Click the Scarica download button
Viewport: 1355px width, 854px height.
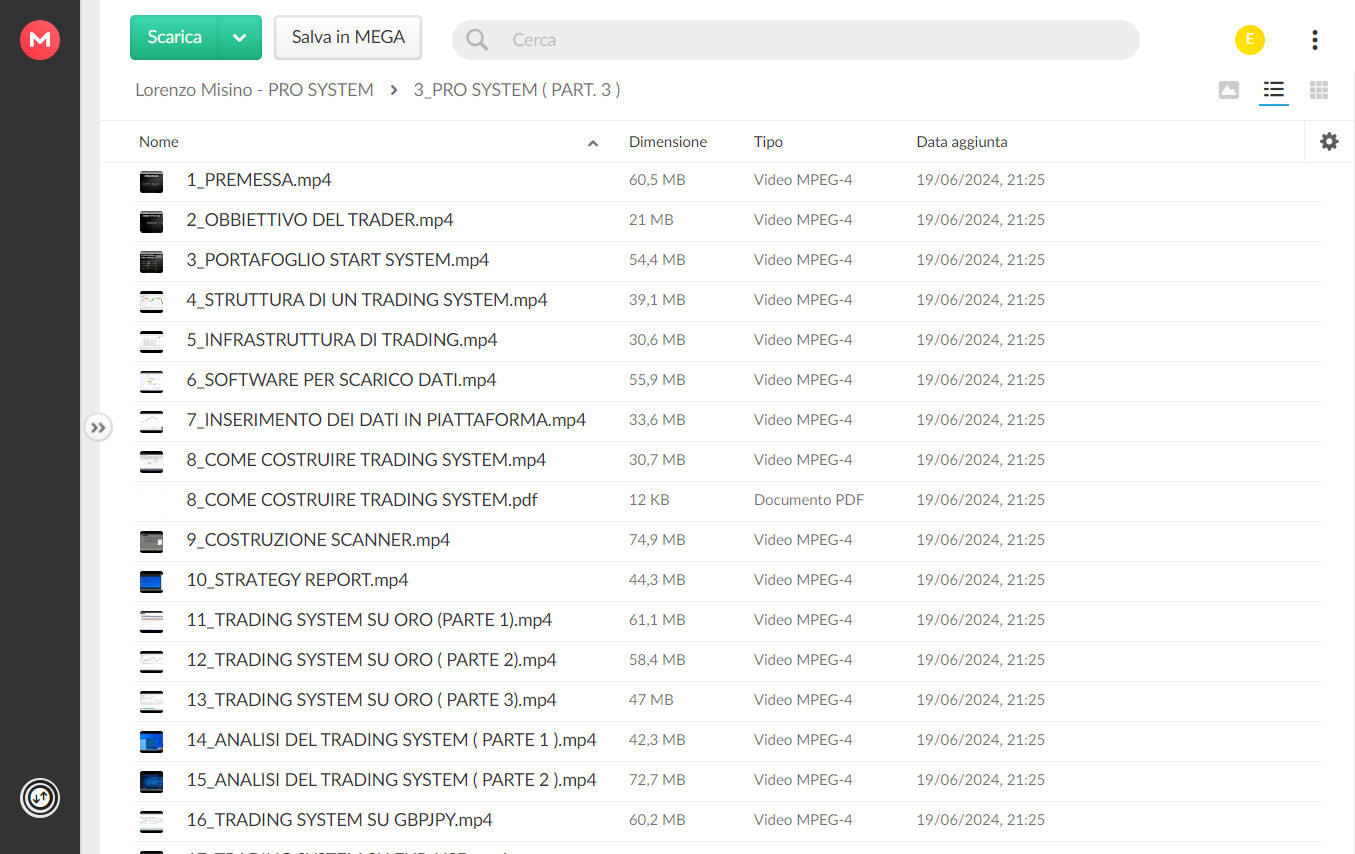pos(174,38)
